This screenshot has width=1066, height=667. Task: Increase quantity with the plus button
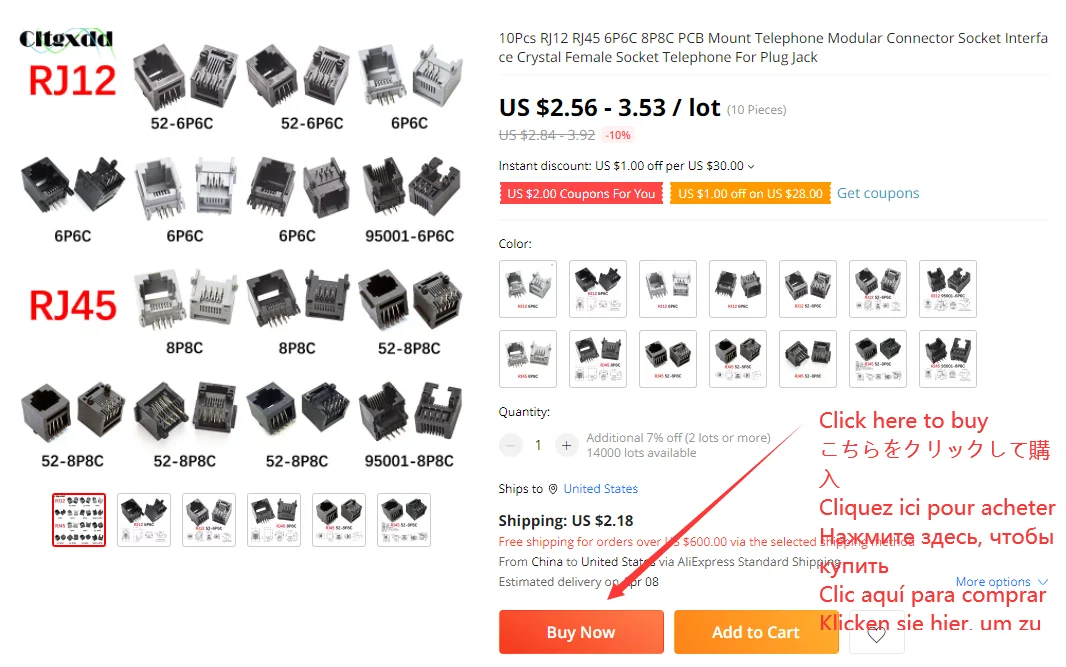click(566, 445)
